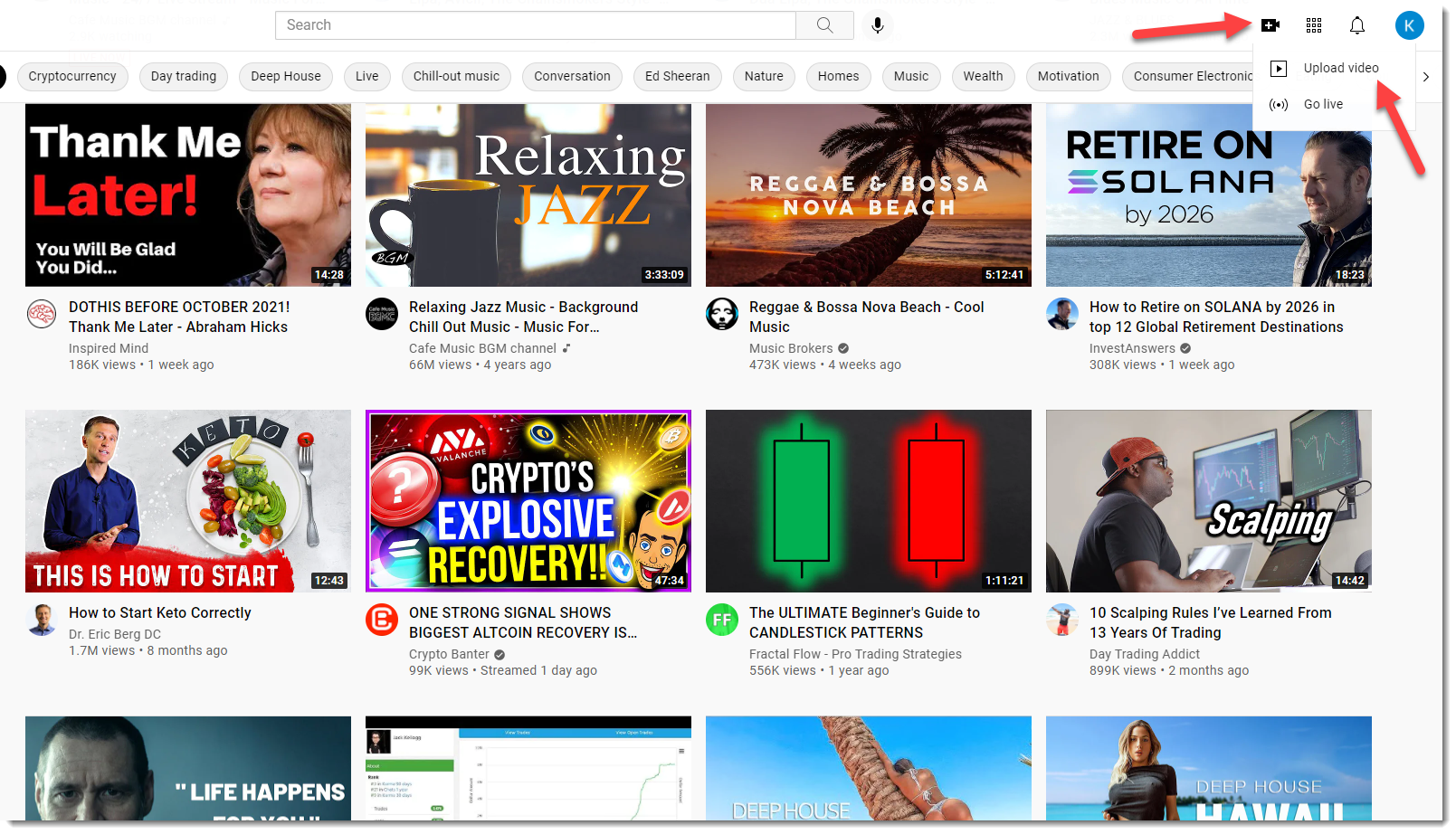Viewport: 1456px width, 834px height.
Task: Visit the InvestAnswers channel name
Action: [x=1132, y=348]
